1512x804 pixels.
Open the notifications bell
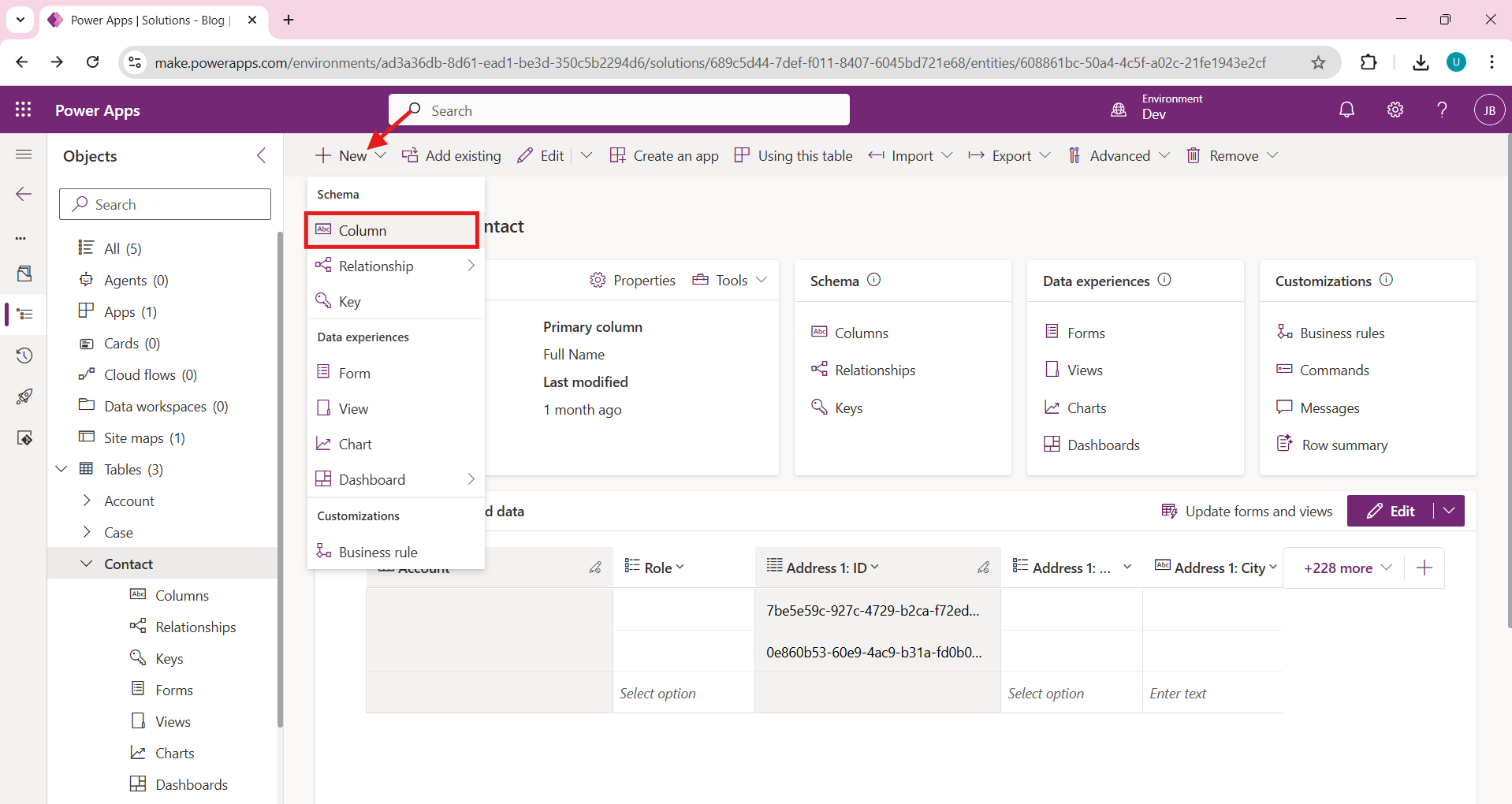click(1346, 110)
